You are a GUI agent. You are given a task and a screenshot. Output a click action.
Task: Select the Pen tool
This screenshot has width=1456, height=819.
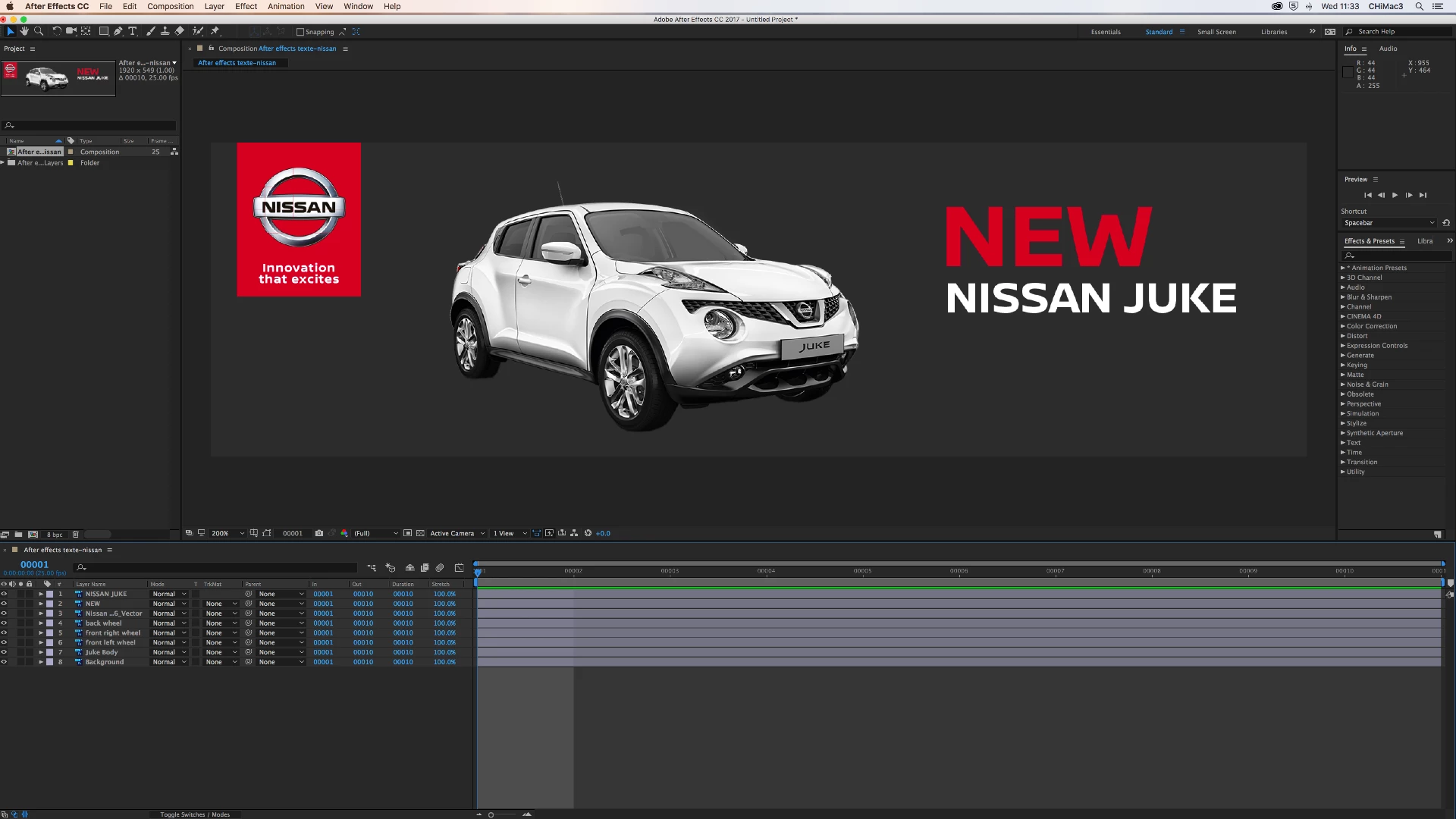[x=118, y=31]
